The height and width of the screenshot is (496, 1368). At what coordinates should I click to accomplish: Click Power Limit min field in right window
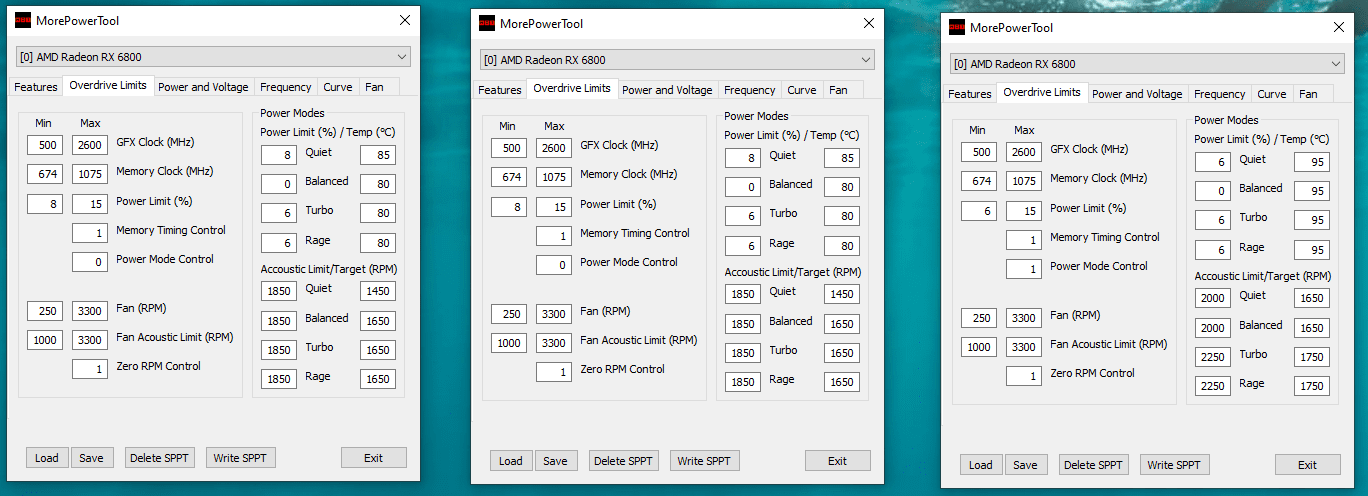(978, 211)
